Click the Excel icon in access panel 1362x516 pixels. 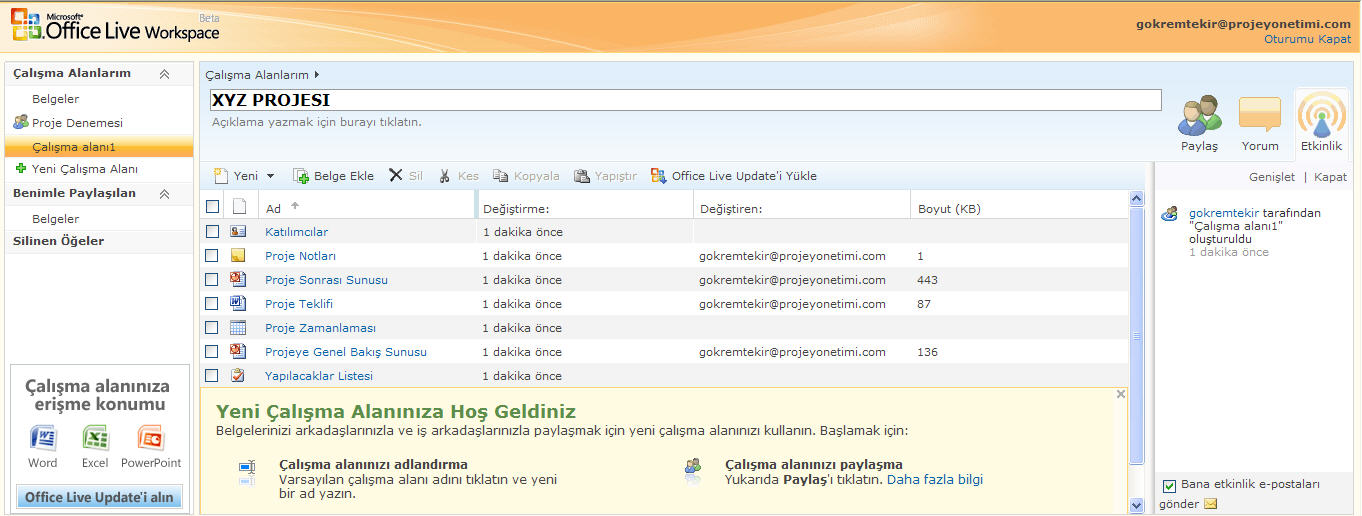[x=95, y=439]
